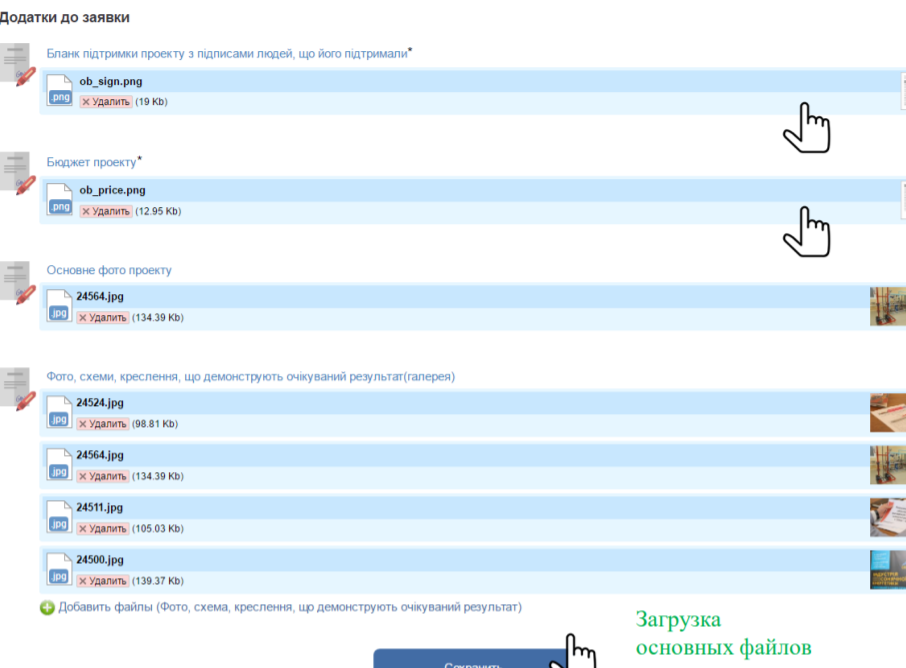Open the preview thumbnail for 24524.jpg
The width and height of the screenshot is (906, 668).
pos(887,413)
